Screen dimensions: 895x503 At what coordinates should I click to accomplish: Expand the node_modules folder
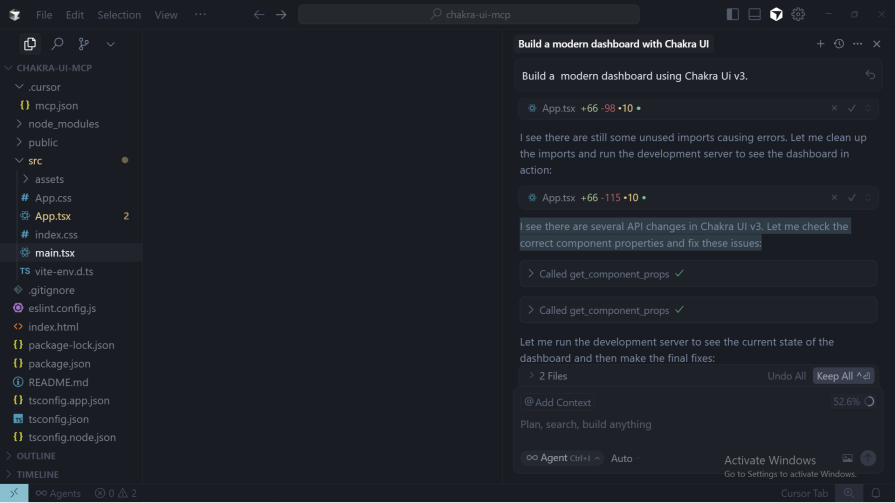[x=63, y=124]
